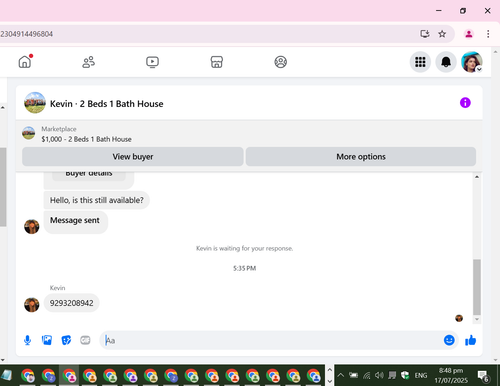Open Facebook Home feed icon
This screenshot has height=386, width=500.
pyautogui.click(x=25, y=62)
